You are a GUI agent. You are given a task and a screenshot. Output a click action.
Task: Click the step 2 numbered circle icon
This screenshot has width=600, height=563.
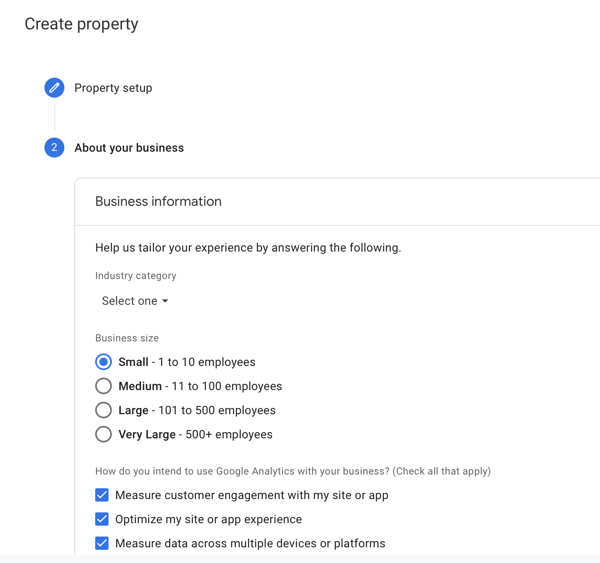click(x=54, y=148)
